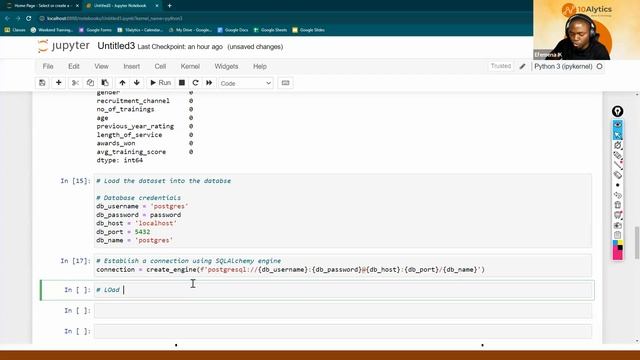Close the Untitled3 Jupyter Notebook tab
This screenshot has height=360, width=640.
(157, 6)
